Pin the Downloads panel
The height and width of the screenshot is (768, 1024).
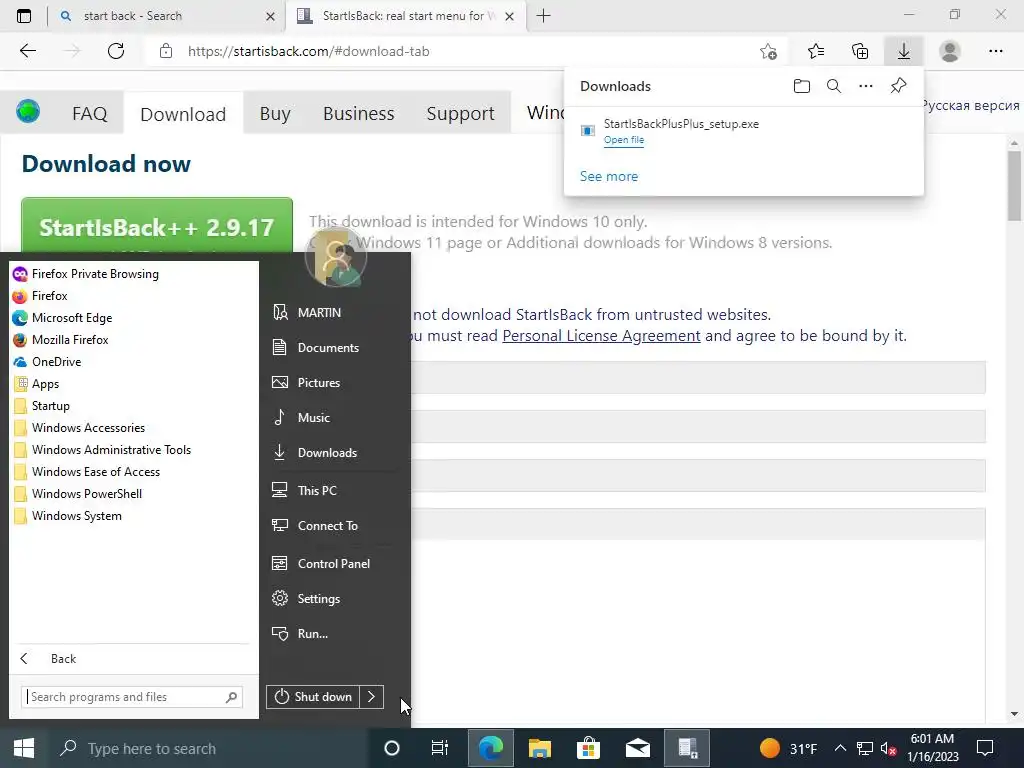point(899,86)
